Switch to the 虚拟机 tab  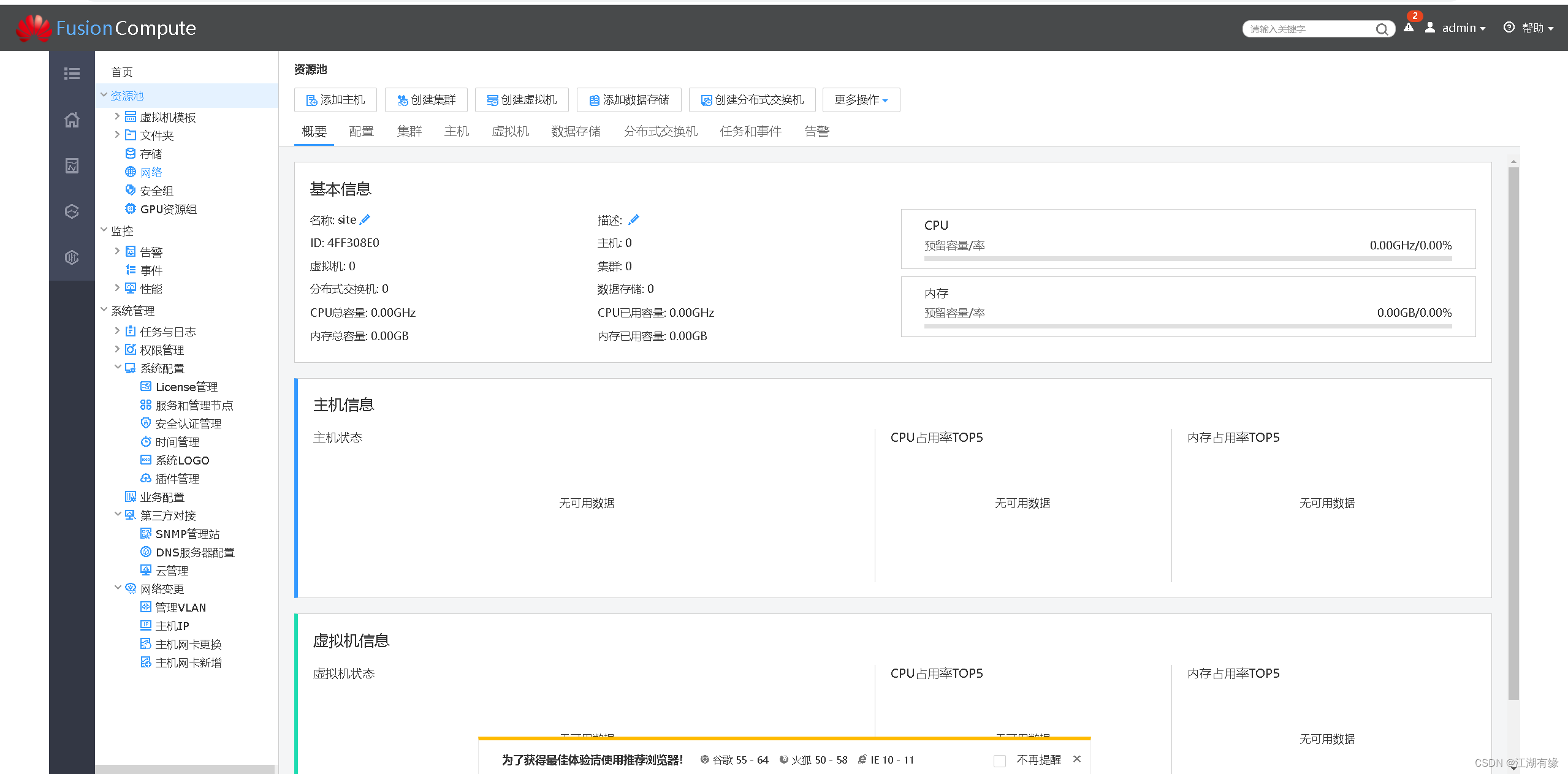[510, 131]
